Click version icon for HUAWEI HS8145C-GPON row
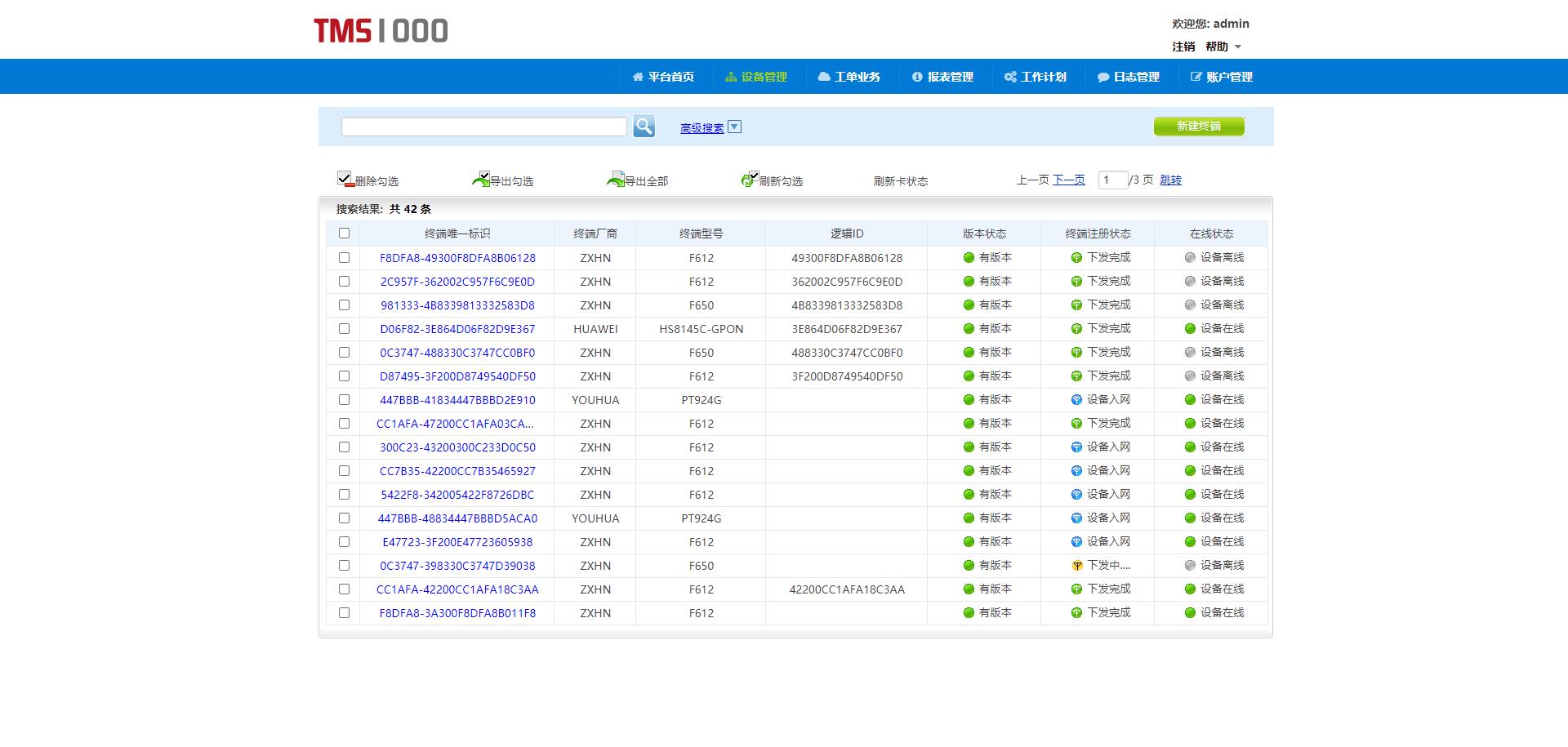1568x747 pixels. pyautogui.click(x=969, y=329)
